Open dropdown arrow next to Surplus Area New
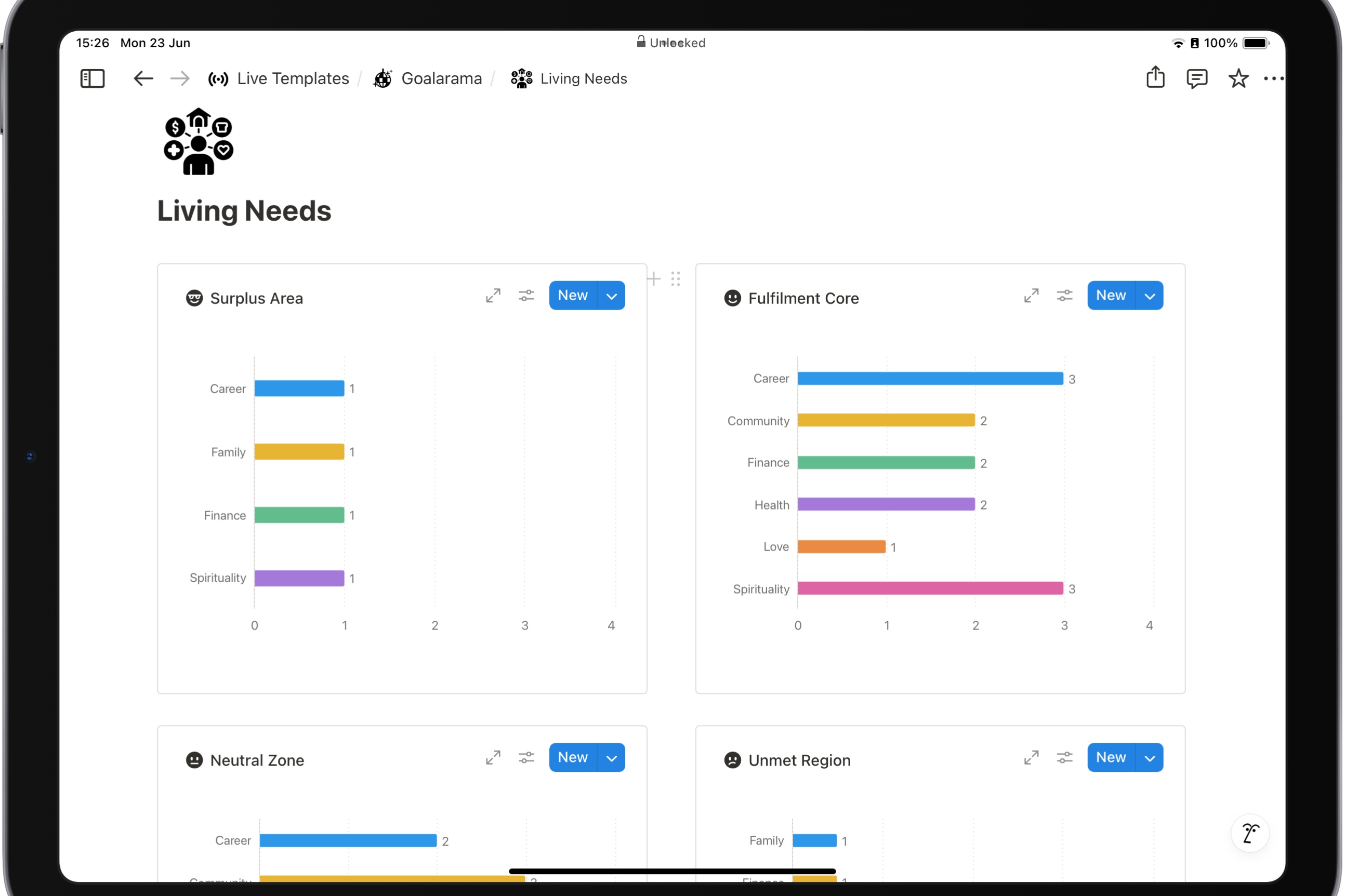Screen dimensions: 1345x896 point(611,296)
